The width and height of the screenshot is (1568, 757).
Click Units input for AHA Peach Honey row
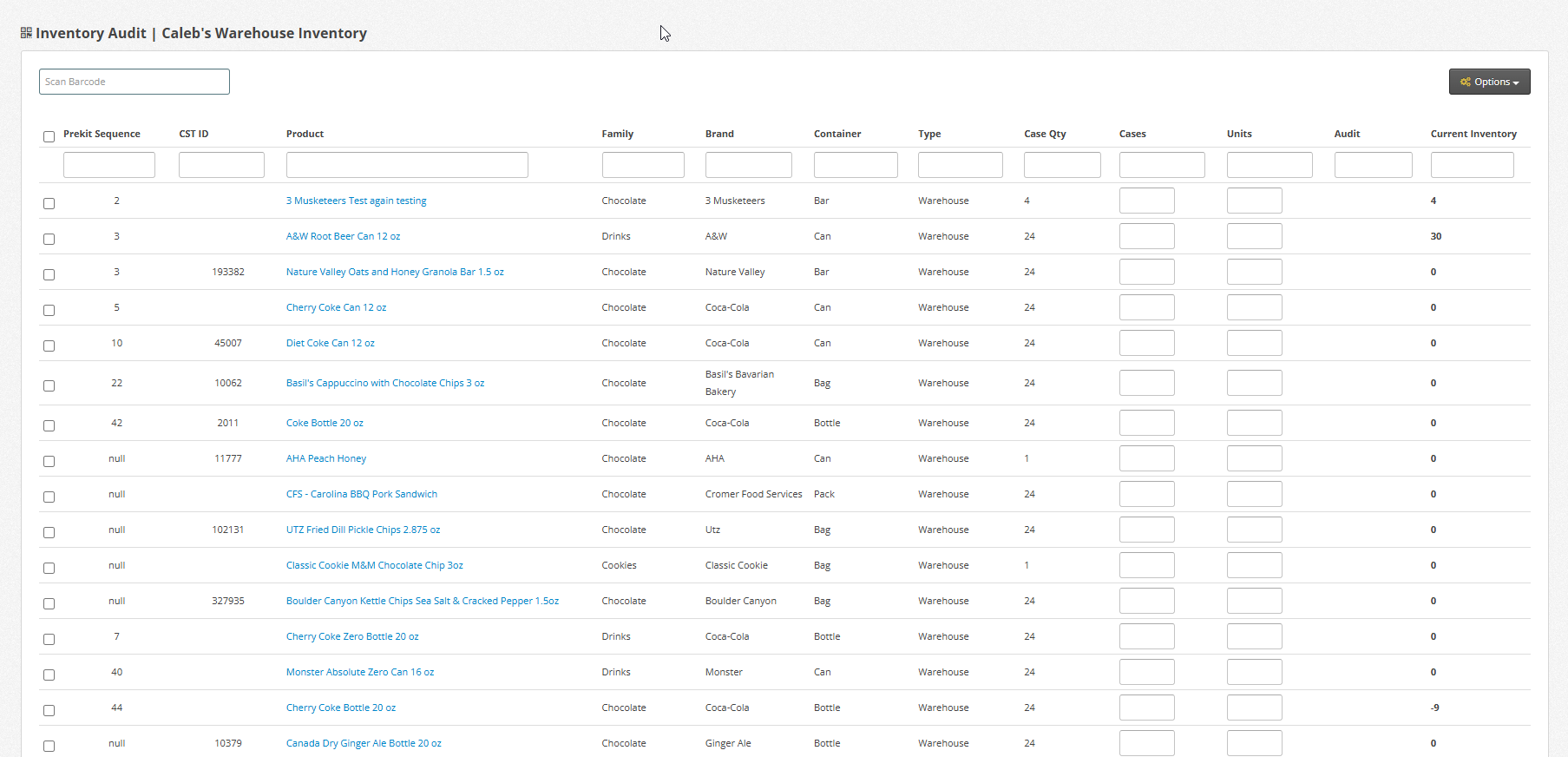click(x=1255, y=458)
